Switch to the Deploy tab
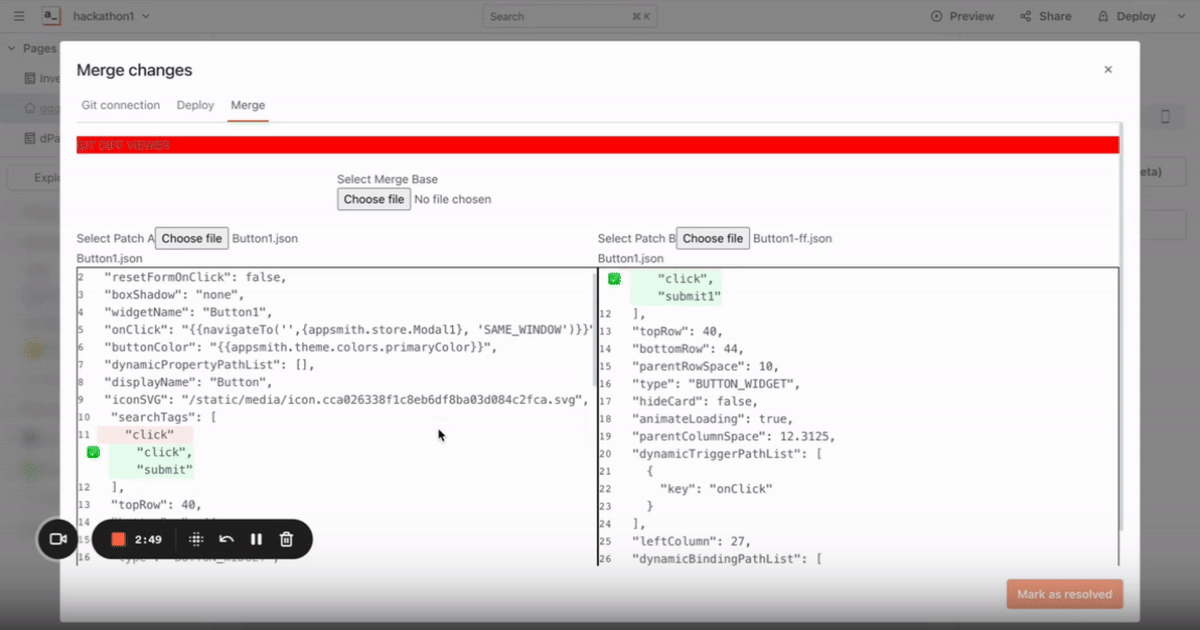This screenshot has height=630, width=1200. (195, 105)
